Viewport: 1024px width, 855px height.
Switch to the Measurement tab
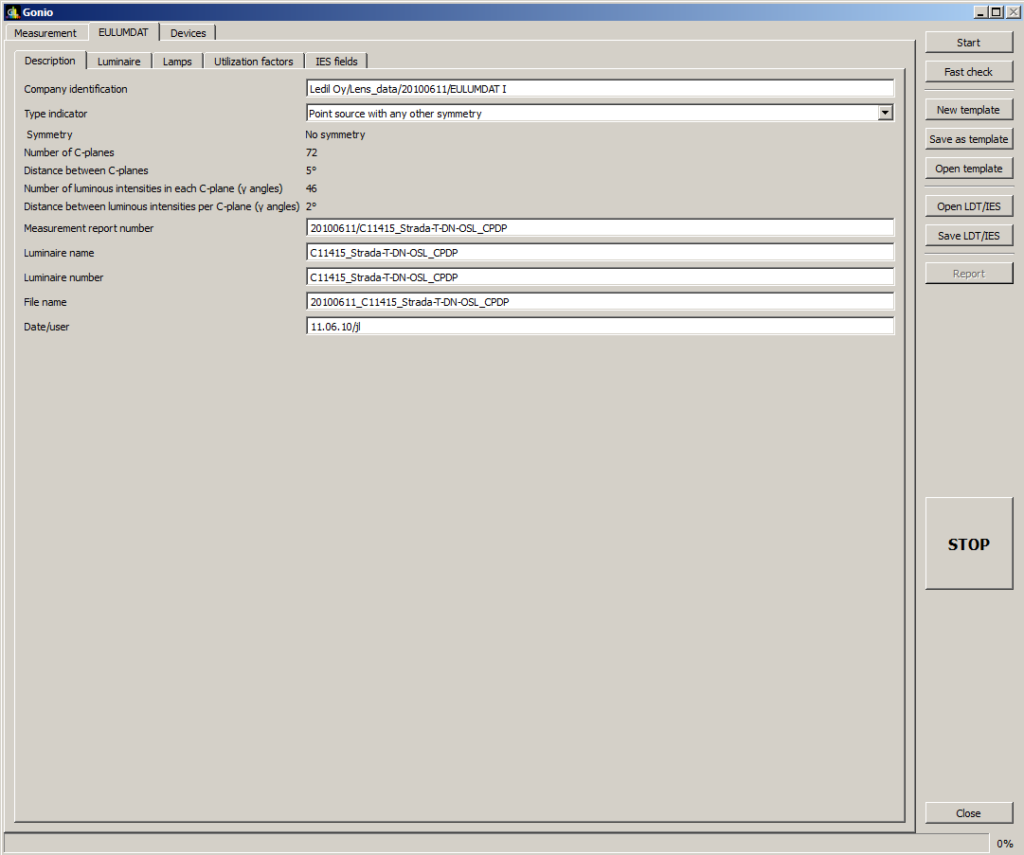point(45,33)
